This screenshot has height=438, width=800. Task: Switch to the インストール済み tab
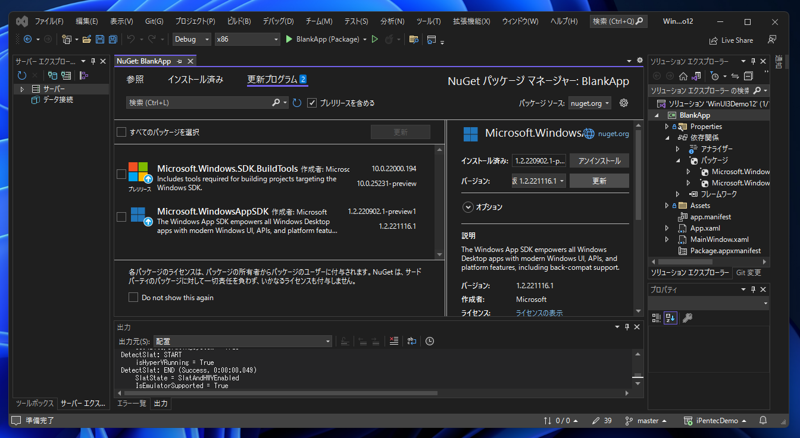(x=195, y=80)
